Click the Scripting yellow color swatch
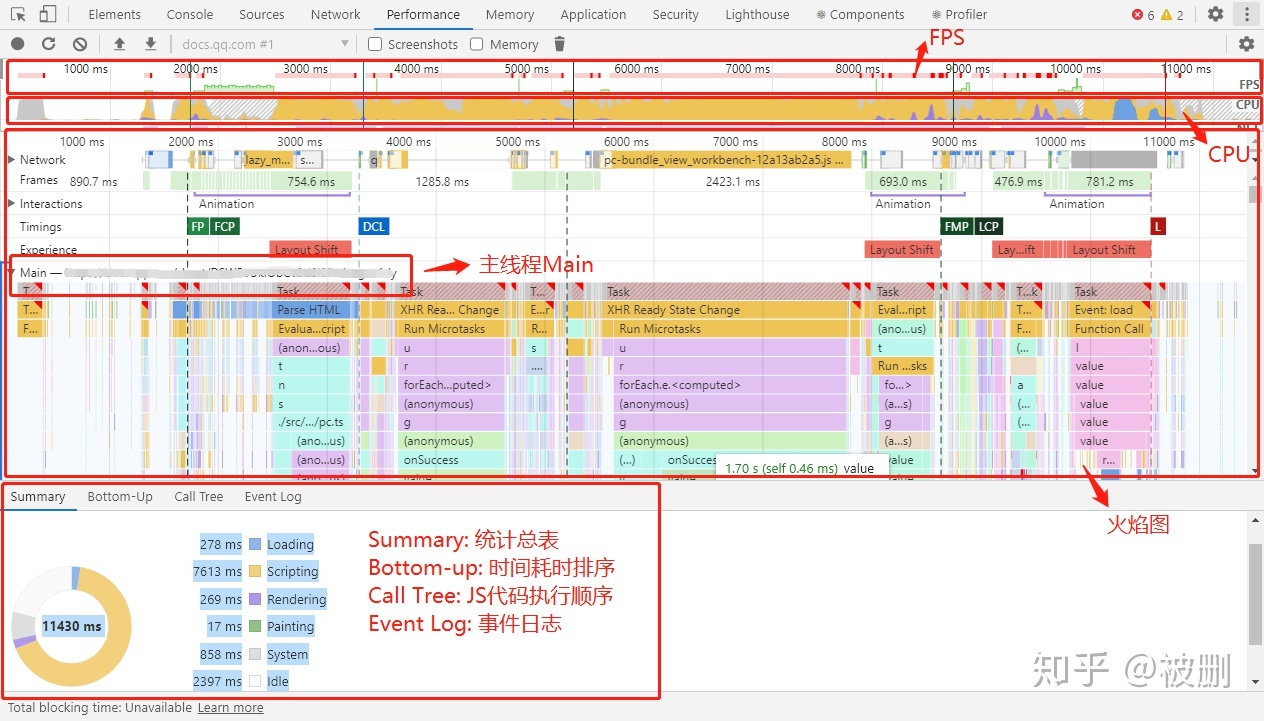The image size is (1264, 721). 255,572
